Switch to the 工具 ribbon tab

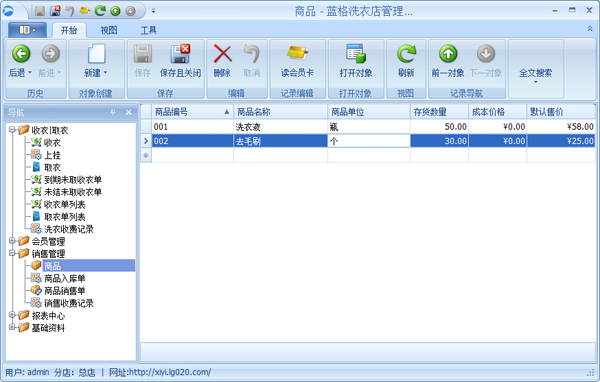pos(148,30)
